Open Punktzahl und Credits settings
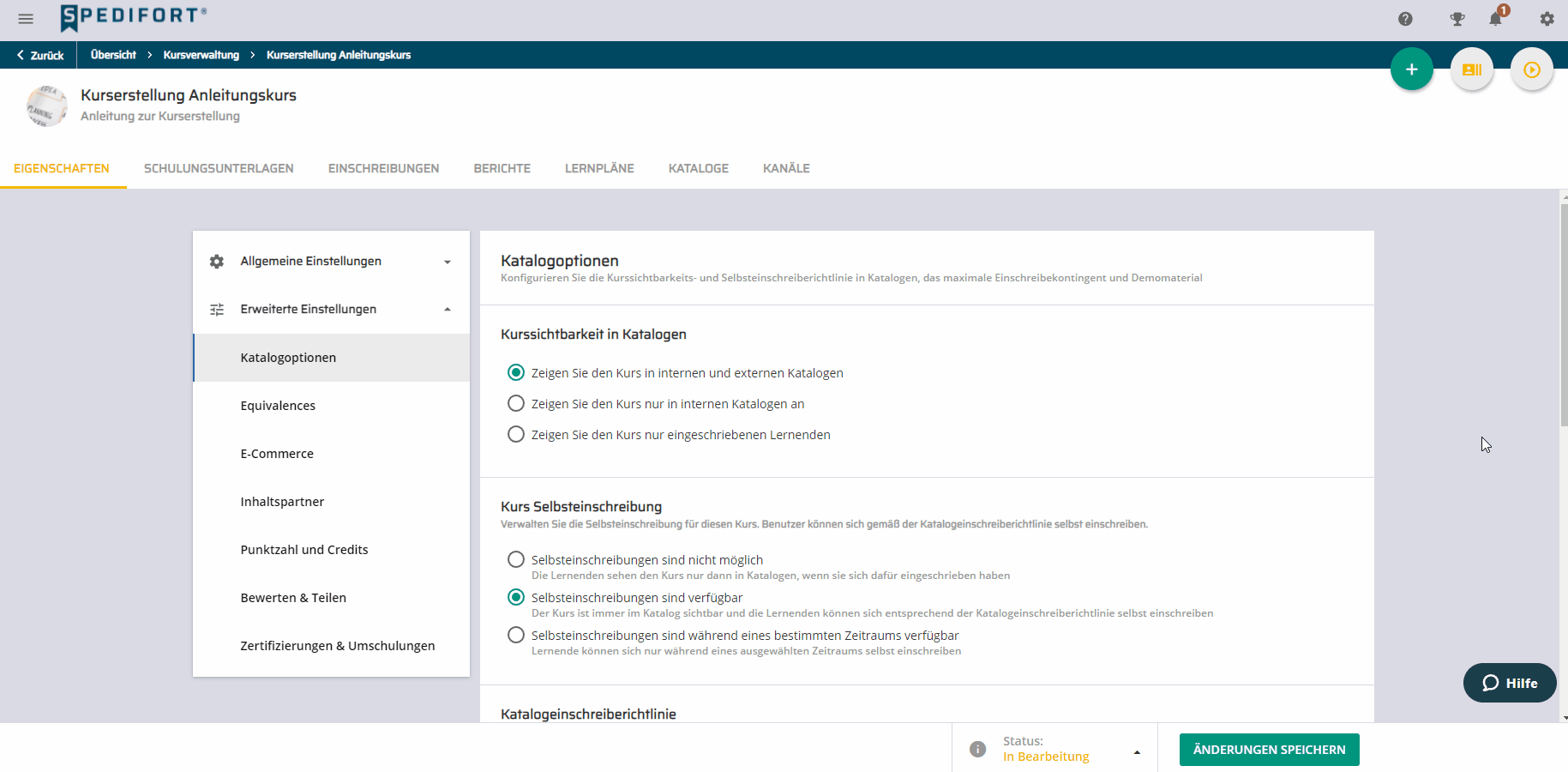The width and height of the screenshot is (1568, 772). tap(332, 550)
